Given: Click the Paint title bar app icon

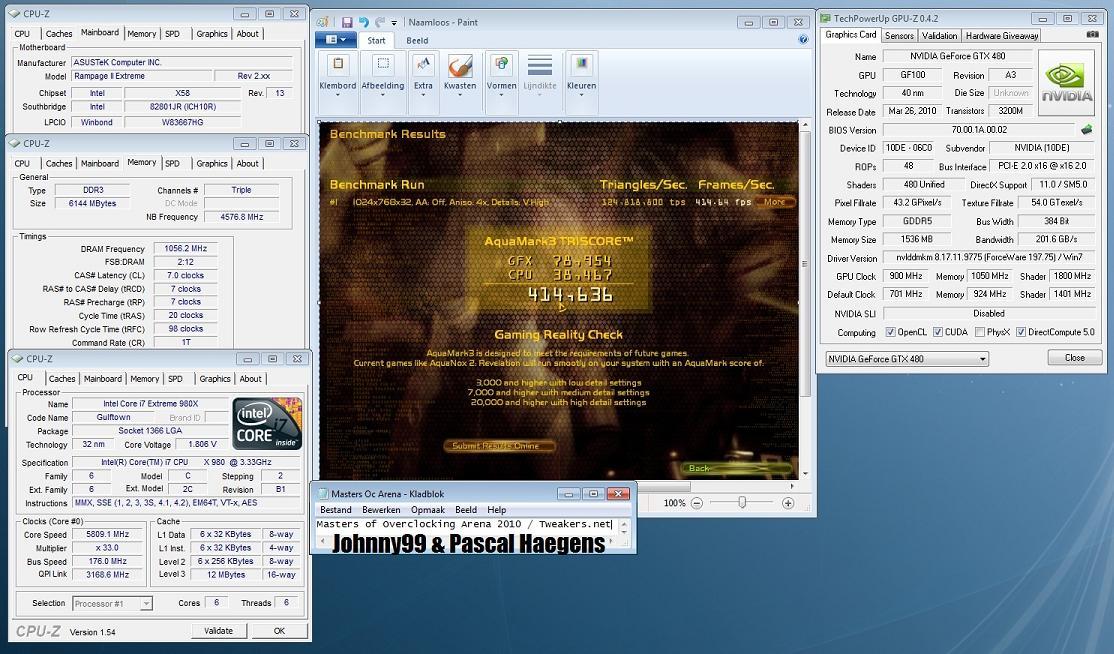Looking at the screenshot, I should (x=324, y=22).
